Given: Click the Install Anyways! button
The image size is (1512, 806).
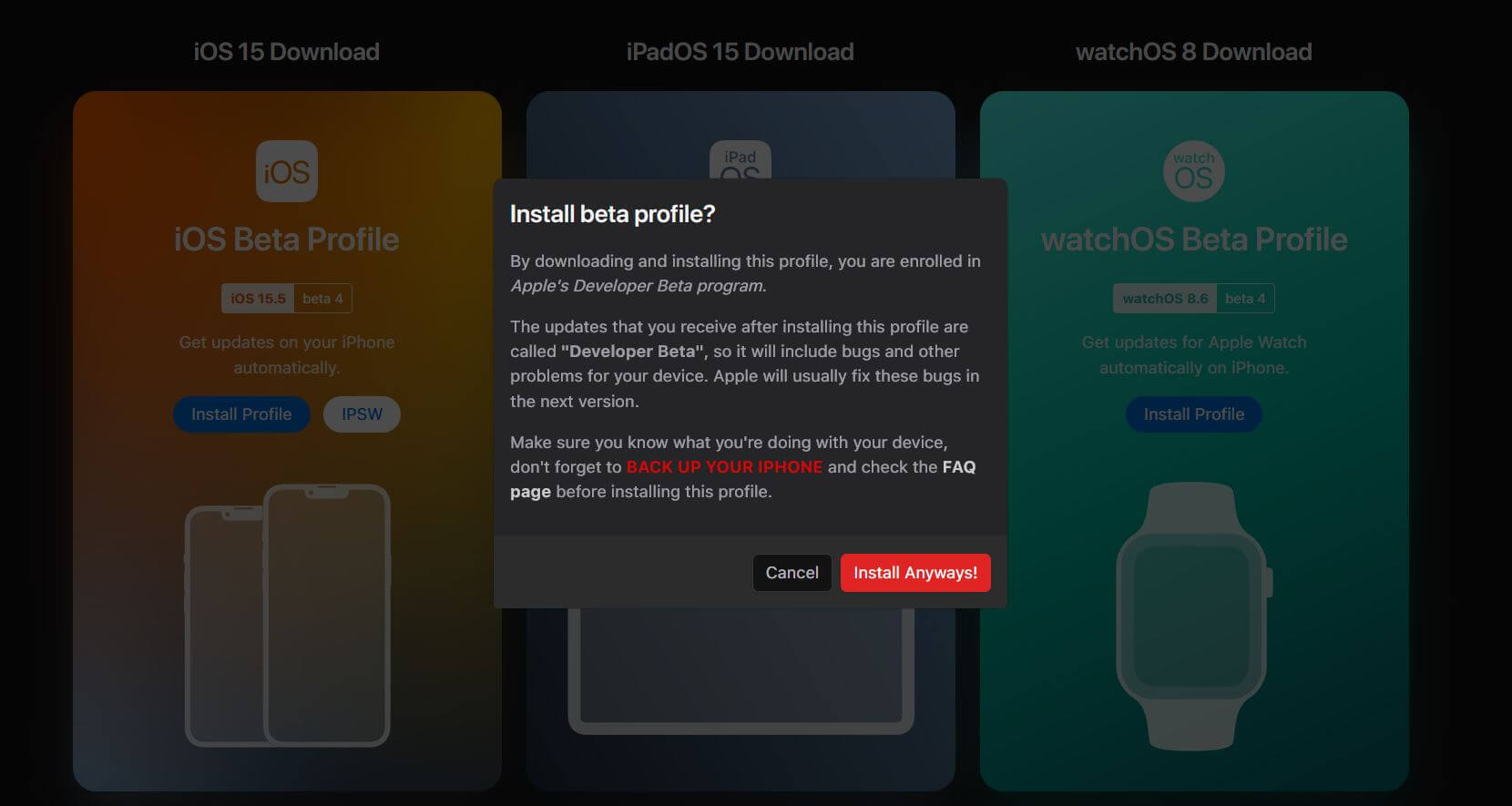Looking at the screenshot, I should point(915,573).
